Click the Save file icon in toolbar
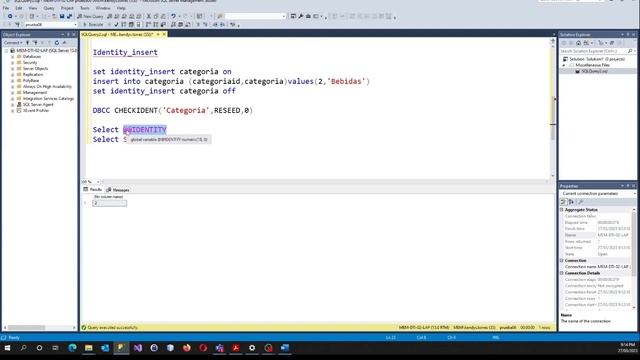Image resolution: width=640 pixels, height=360 pixels. 62,16
